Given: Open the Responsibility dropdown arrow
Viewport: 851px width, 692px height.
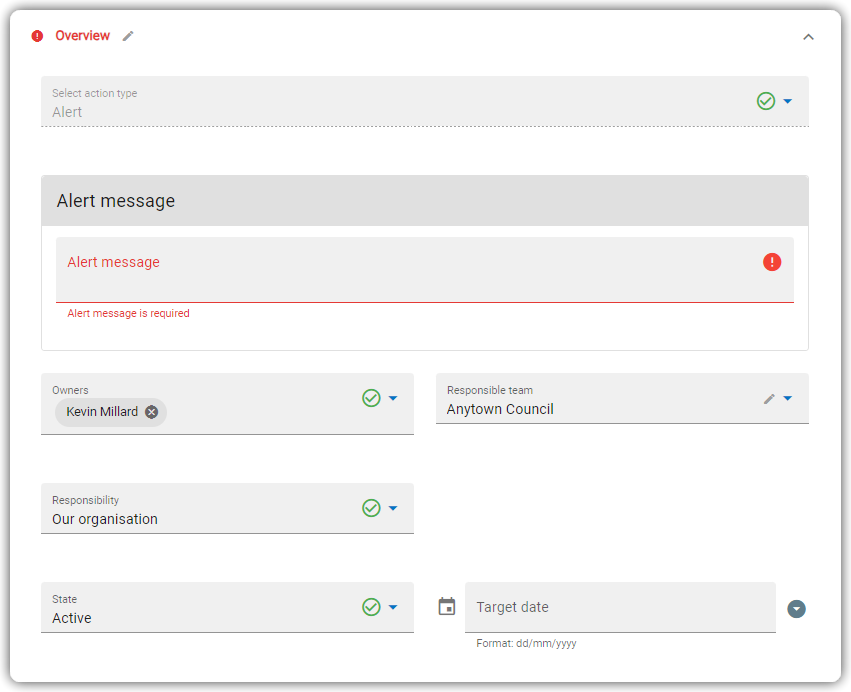Looking at the screenshot, I should click(x=393, y=508).
